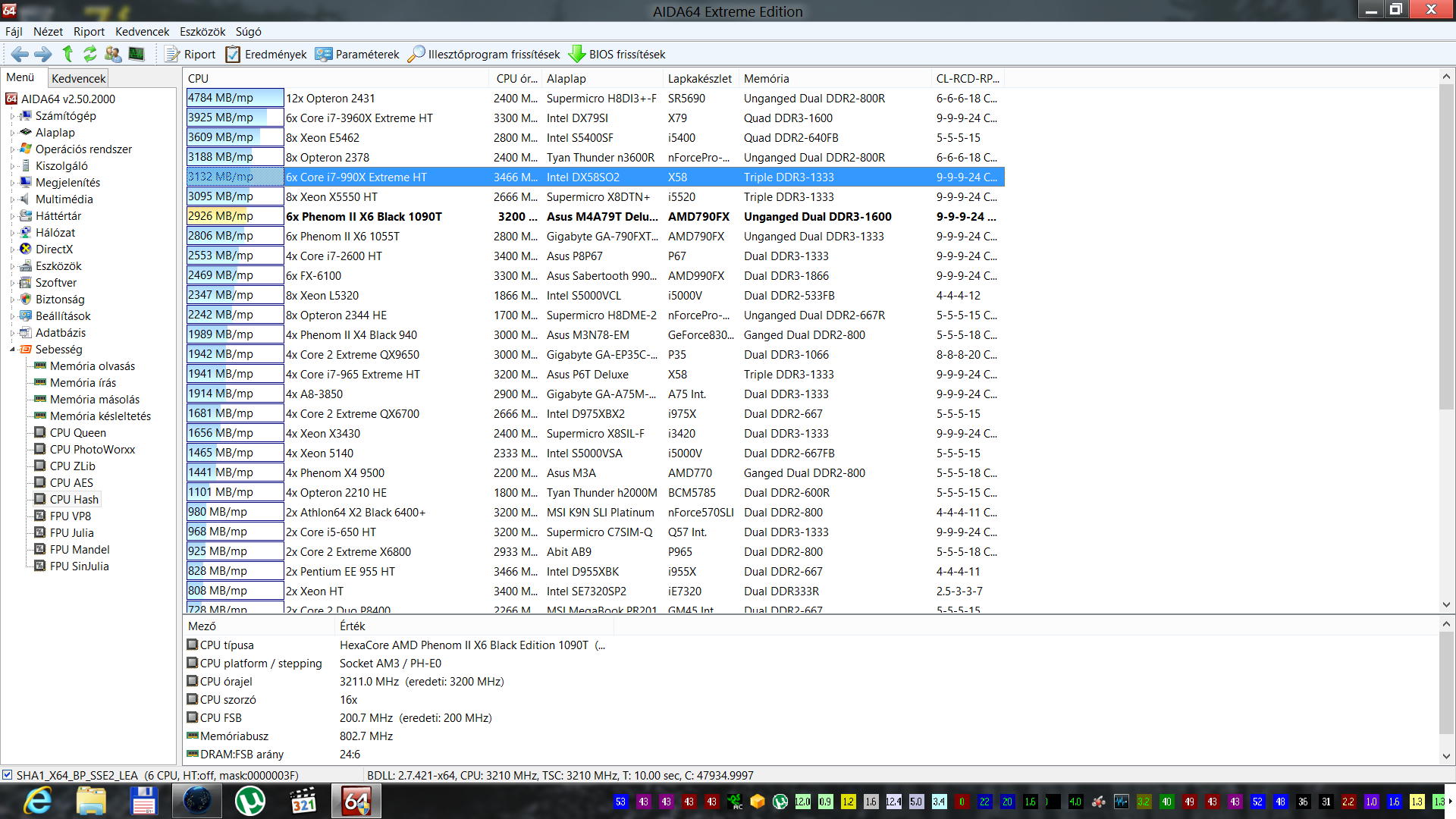Screen dimensions: 1456x819
Task: Open Internet Explorer from taskbar
Action: pos(38,802)
